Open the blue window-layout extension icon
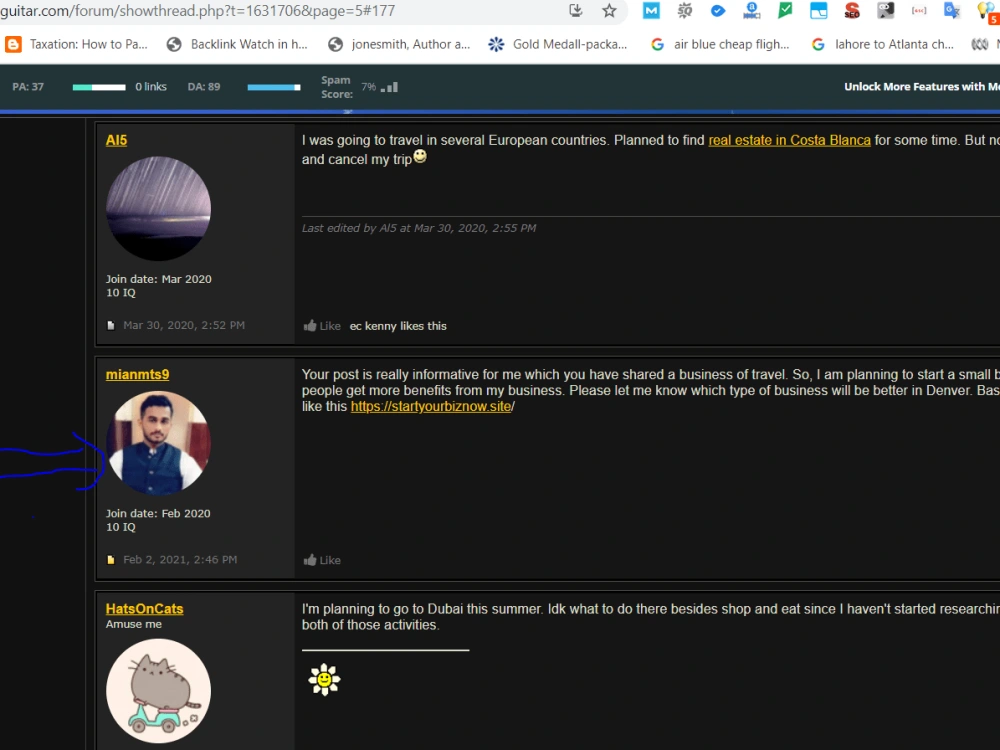Image resolution: width=1000 pixels, height=750 pixels. 818,10
